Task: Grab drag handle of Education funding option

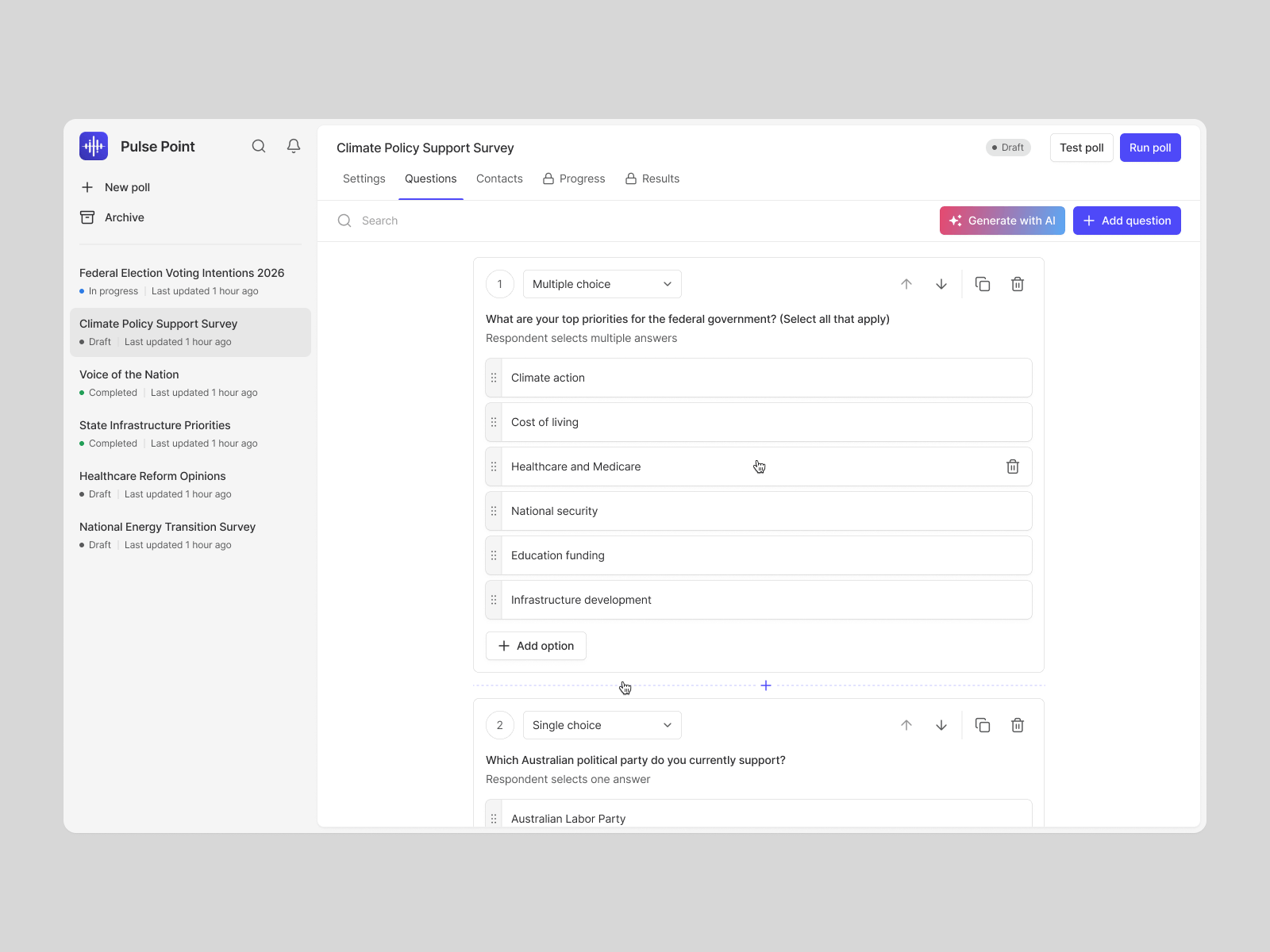Action: [x=494, y=555]
